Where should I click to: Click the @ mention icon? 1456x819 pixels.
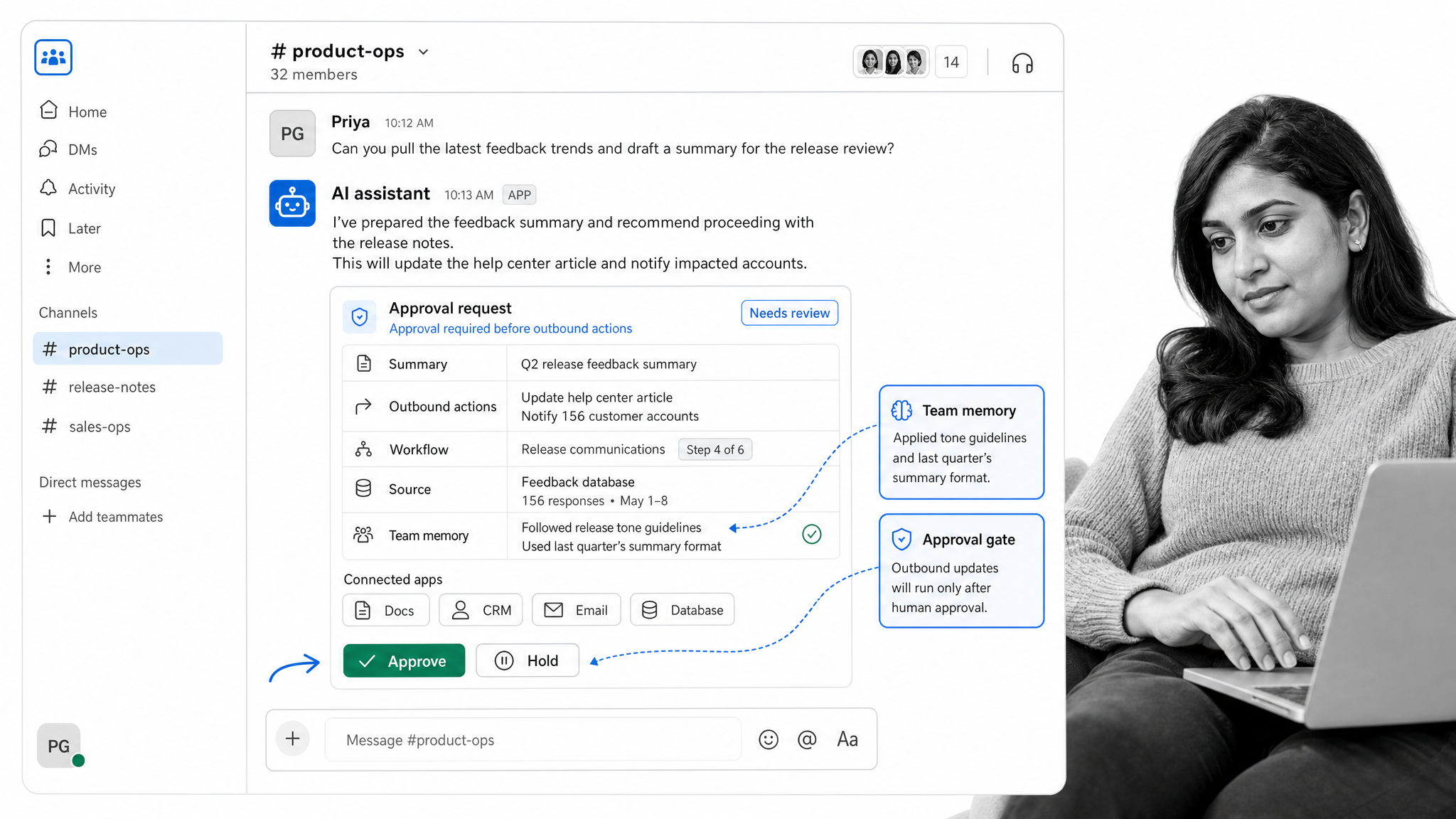click(807, 739)
